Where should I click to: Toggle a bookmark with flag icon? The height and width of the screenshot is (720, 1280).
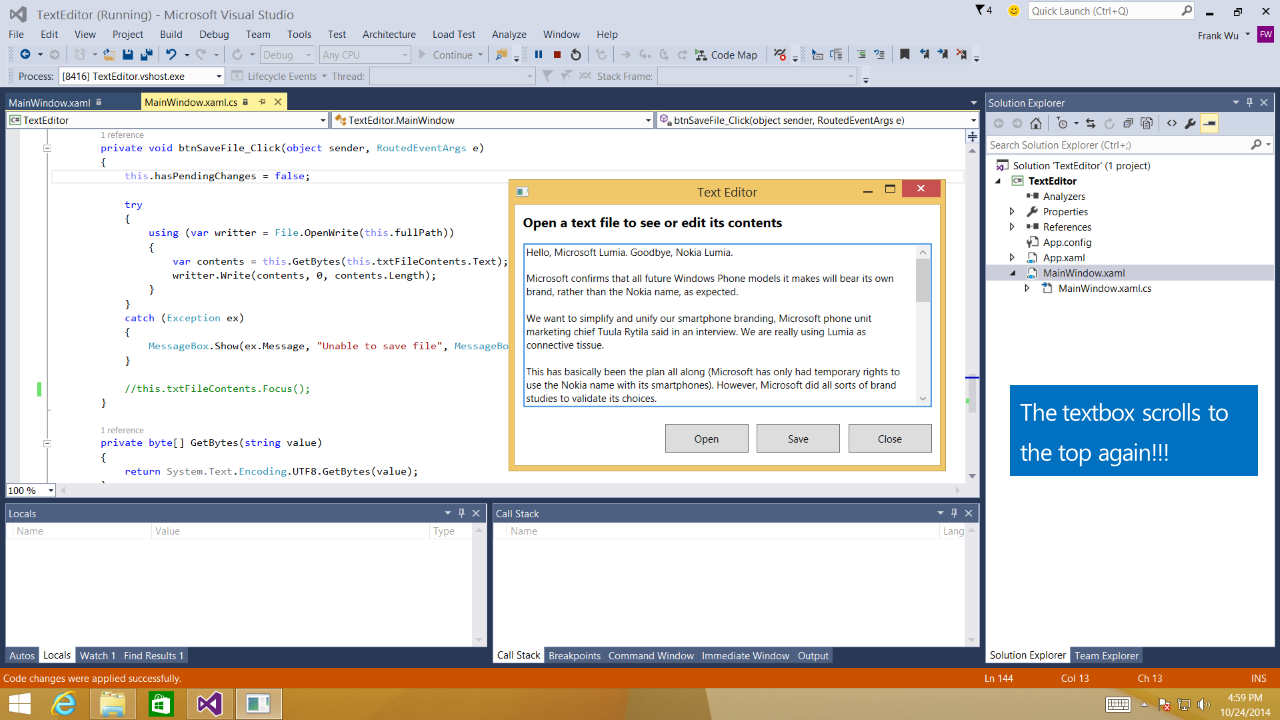(905, 55)
